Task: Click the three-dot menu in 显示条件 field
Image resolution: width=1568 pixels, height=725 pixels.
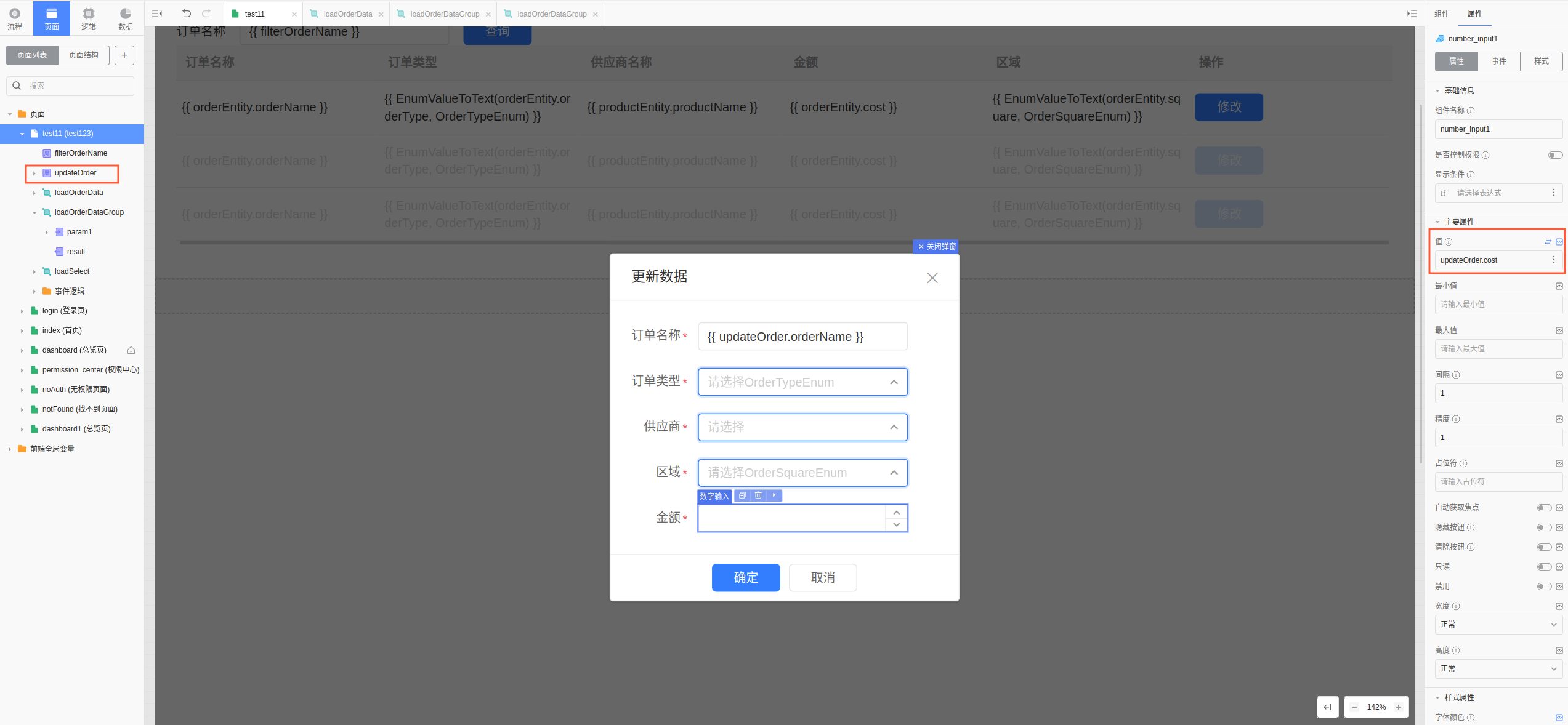Action: (x=1554, y=193)
